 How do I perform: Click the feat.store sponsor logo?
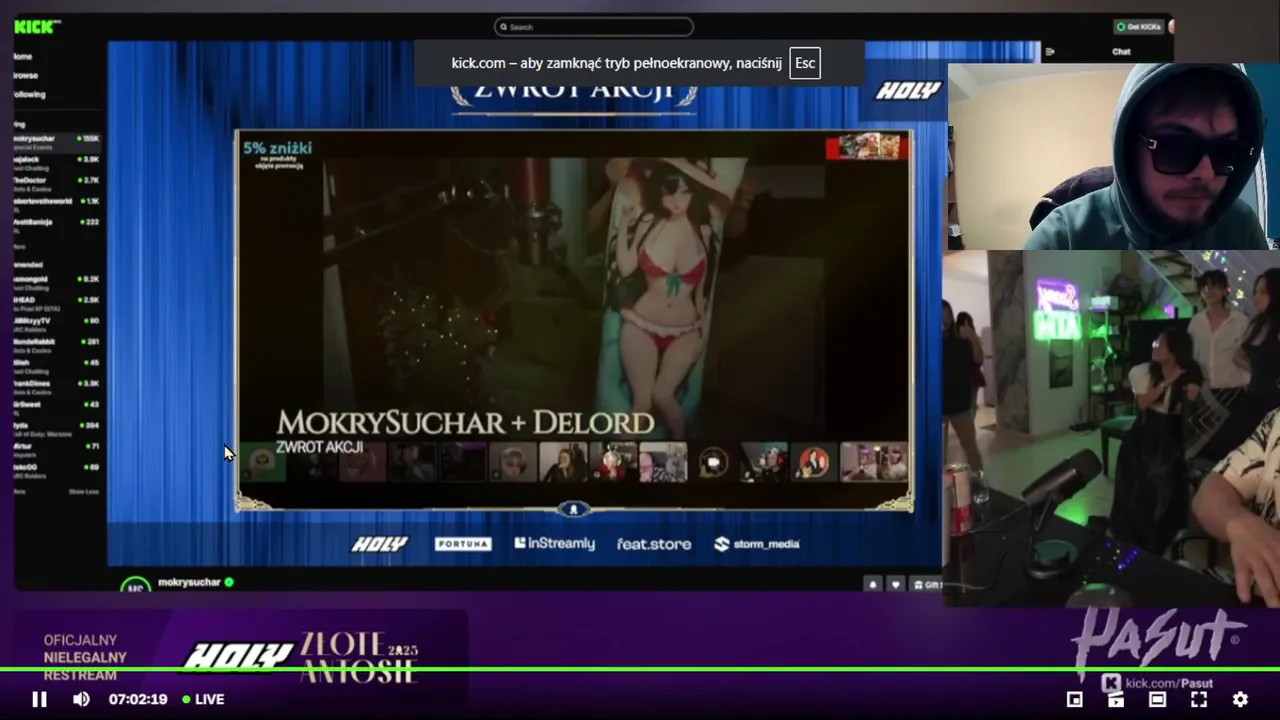654,544
